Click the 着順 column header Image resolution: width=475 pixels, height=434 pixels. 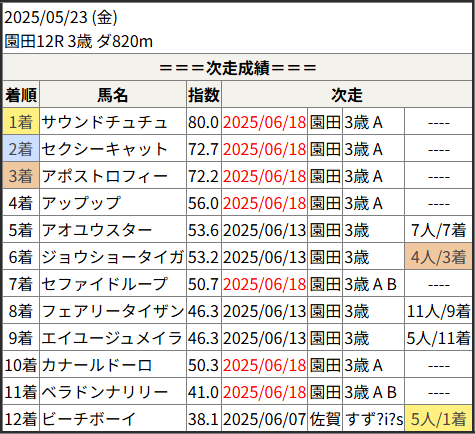tap(21, 95)
